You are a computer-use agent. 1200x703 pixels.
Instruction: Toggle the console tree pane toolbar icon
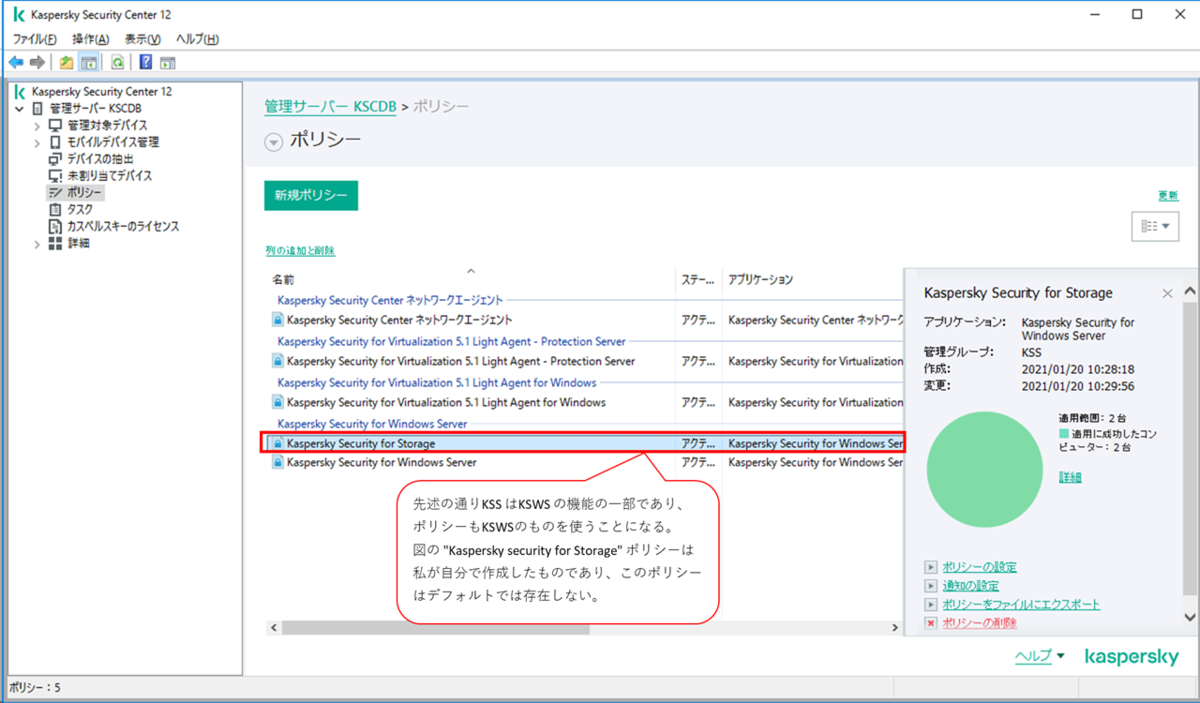pyautogui.click(x=89, y=62)
